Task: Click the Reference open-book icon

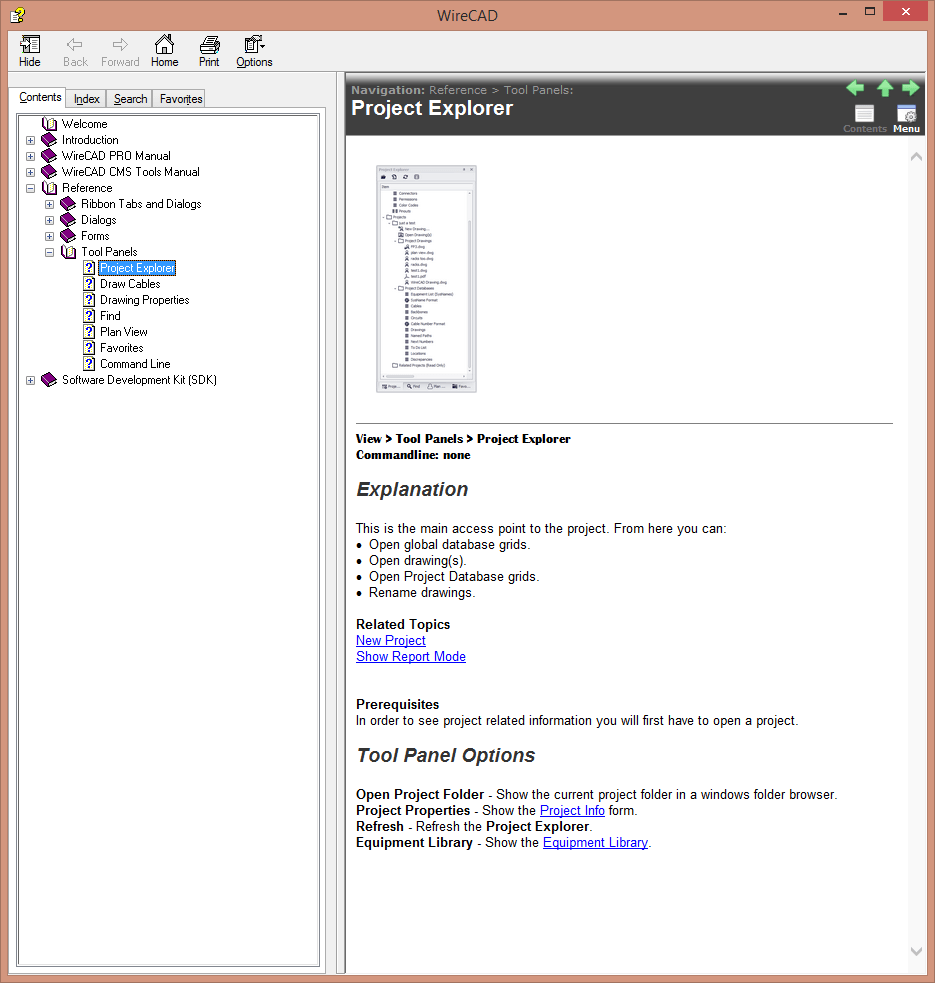Action: point(50,188)
